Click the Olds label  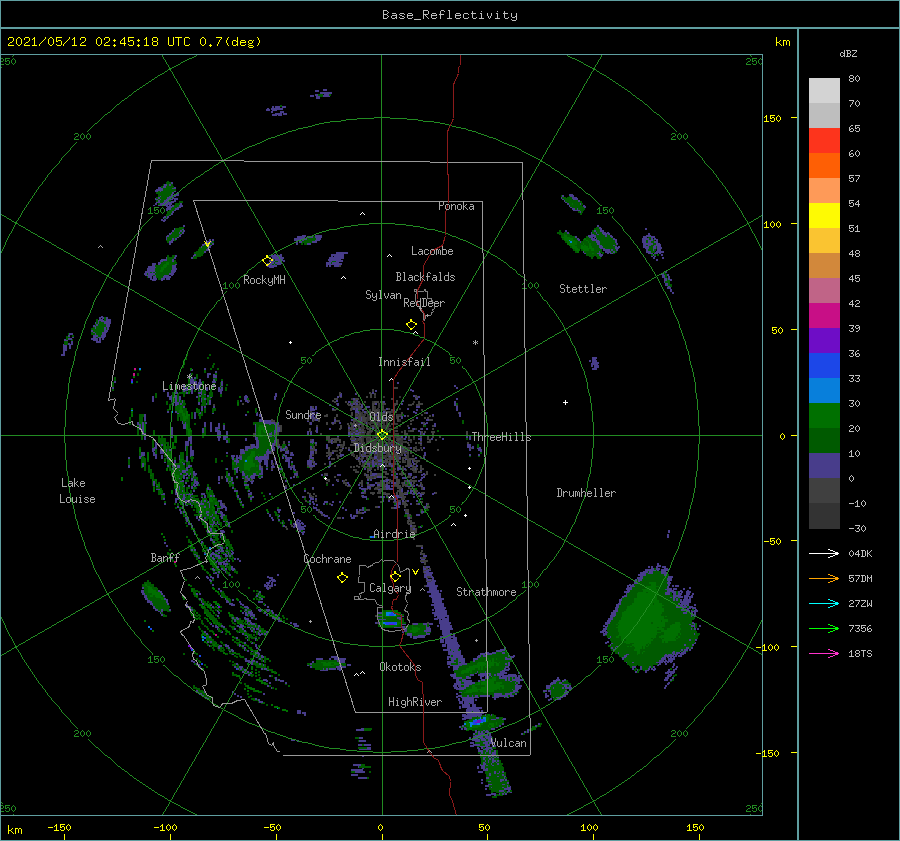[x=381, y=416]
